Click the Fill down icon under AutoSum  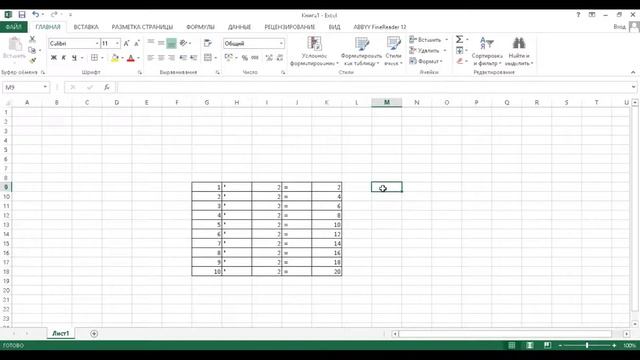point(460,50)
